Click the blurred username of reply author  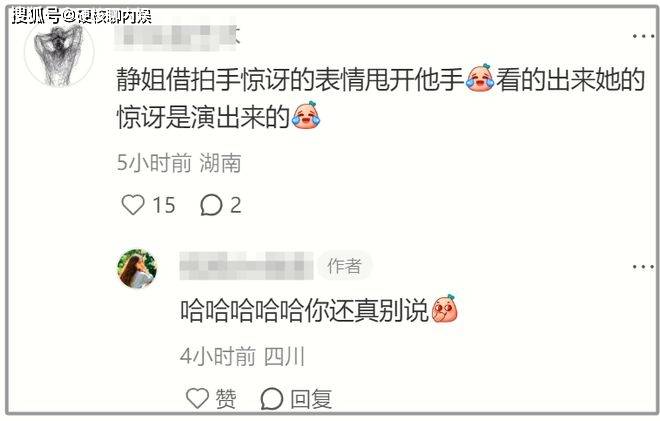coord(246,266)
